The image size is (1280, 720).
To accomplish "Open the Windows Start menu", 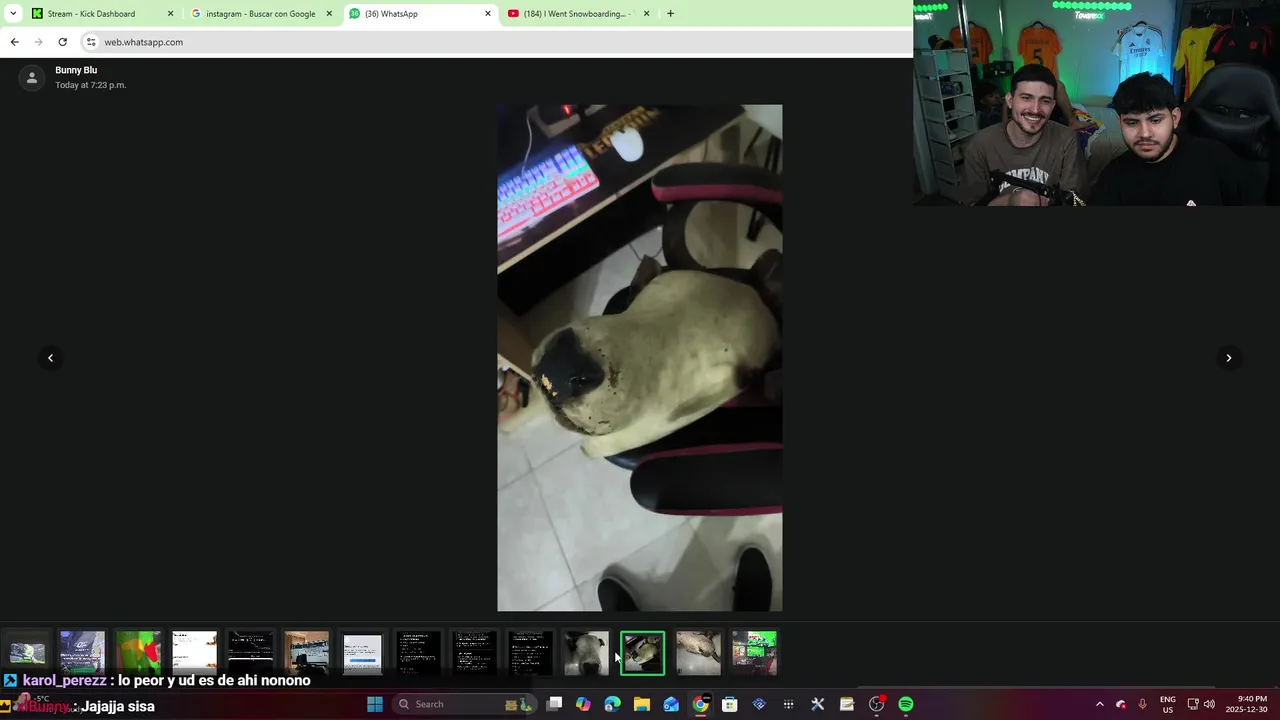I will [375, 704].
